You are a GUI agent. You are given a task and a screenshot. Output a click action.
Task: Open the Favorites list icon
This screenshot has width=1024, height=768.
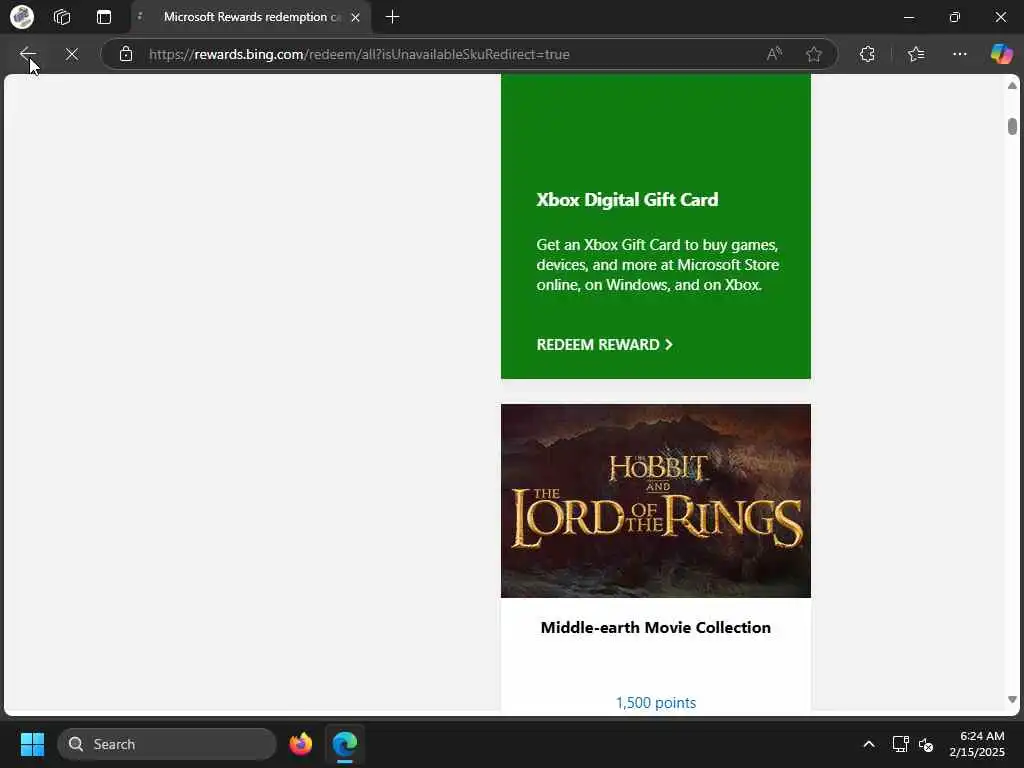[916, 54]
